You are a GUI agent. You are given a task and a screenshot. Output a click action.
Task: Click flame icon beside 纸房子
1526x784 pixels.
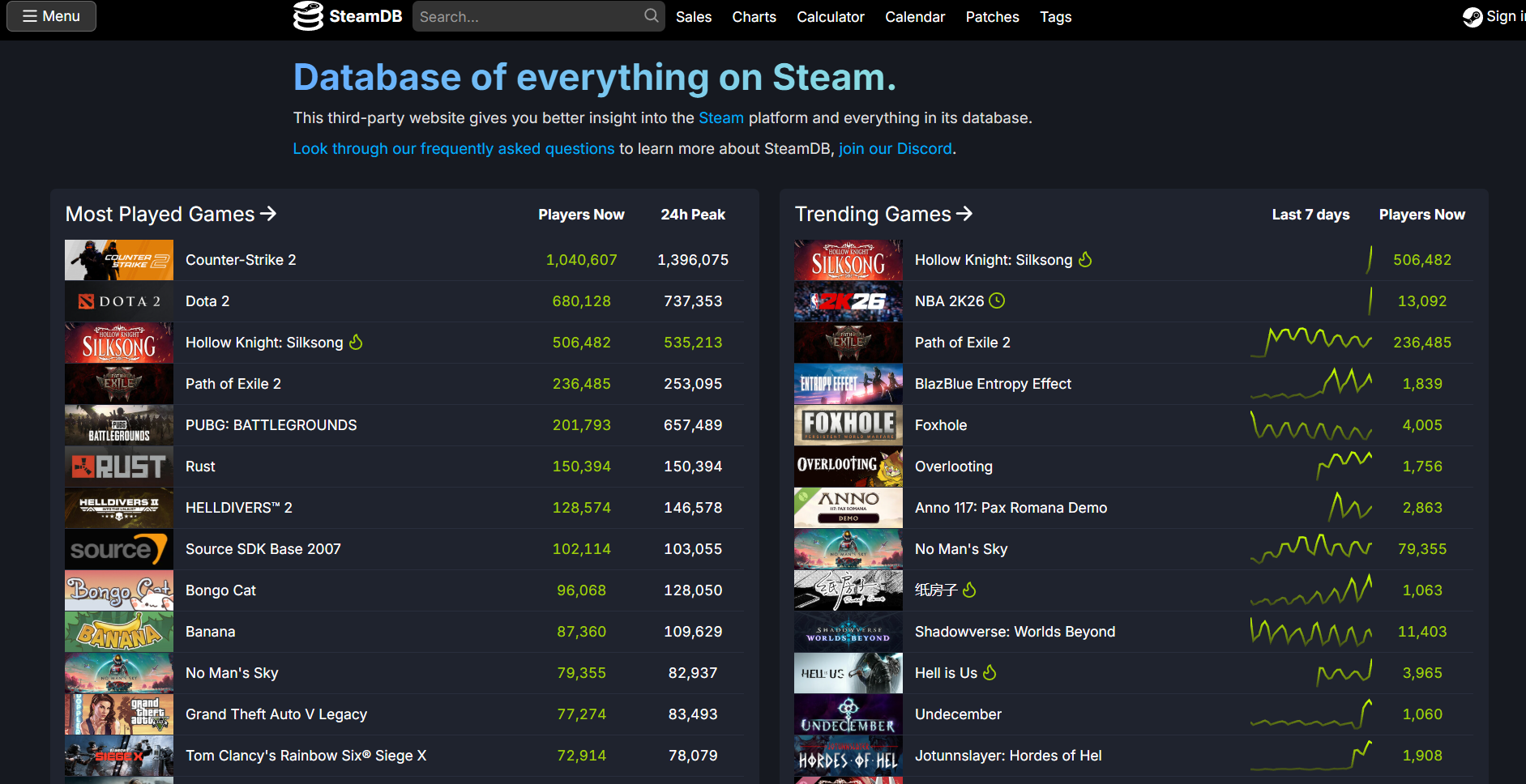click(969, 590)
